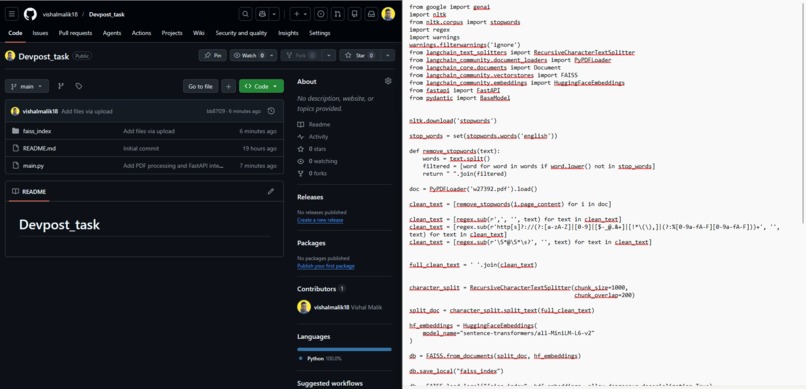806x389 pixels.
Task: Click the blue Python language bar
Action: click(x=344, y=349)
